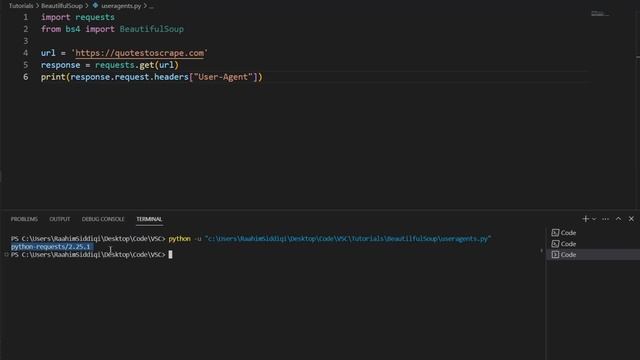Click the Python file icon in breadcrumb
Screen dimensions: 640x360
96,6
